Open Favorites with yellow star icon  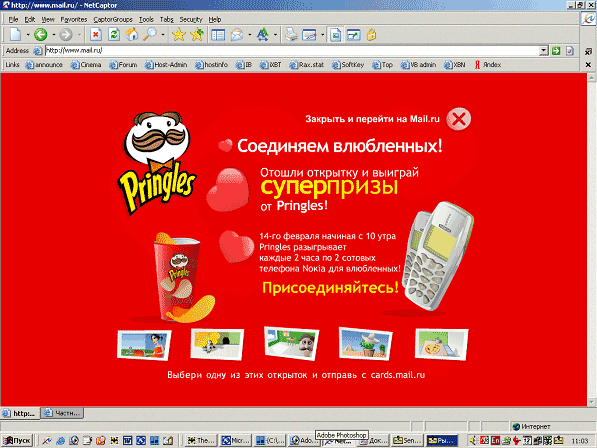pyautogui.click(x=178, y=35)
